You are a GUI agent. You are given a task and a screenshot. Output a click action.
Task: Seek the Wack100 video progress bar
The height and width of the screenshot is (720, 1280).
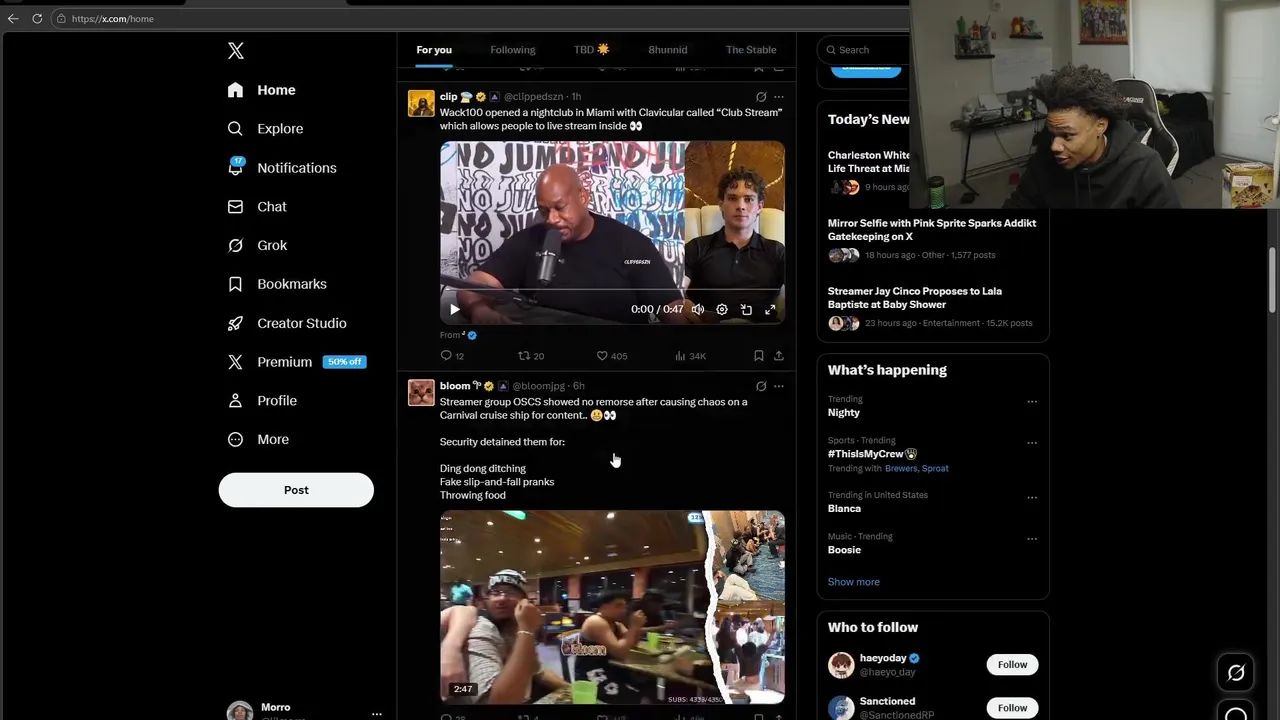pyautogui.click(x=612, y=291)
